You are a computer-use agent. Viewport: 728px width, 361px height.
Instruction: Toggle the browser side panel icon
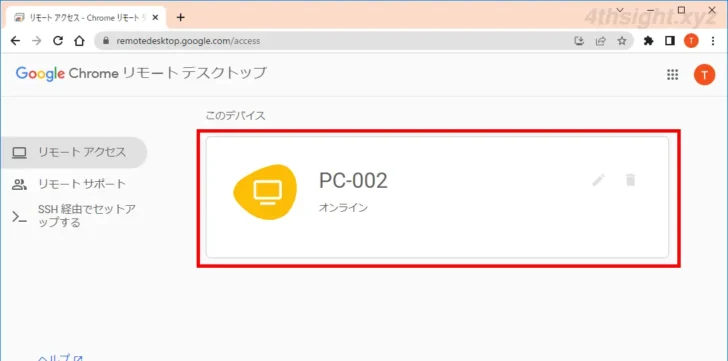670,41
